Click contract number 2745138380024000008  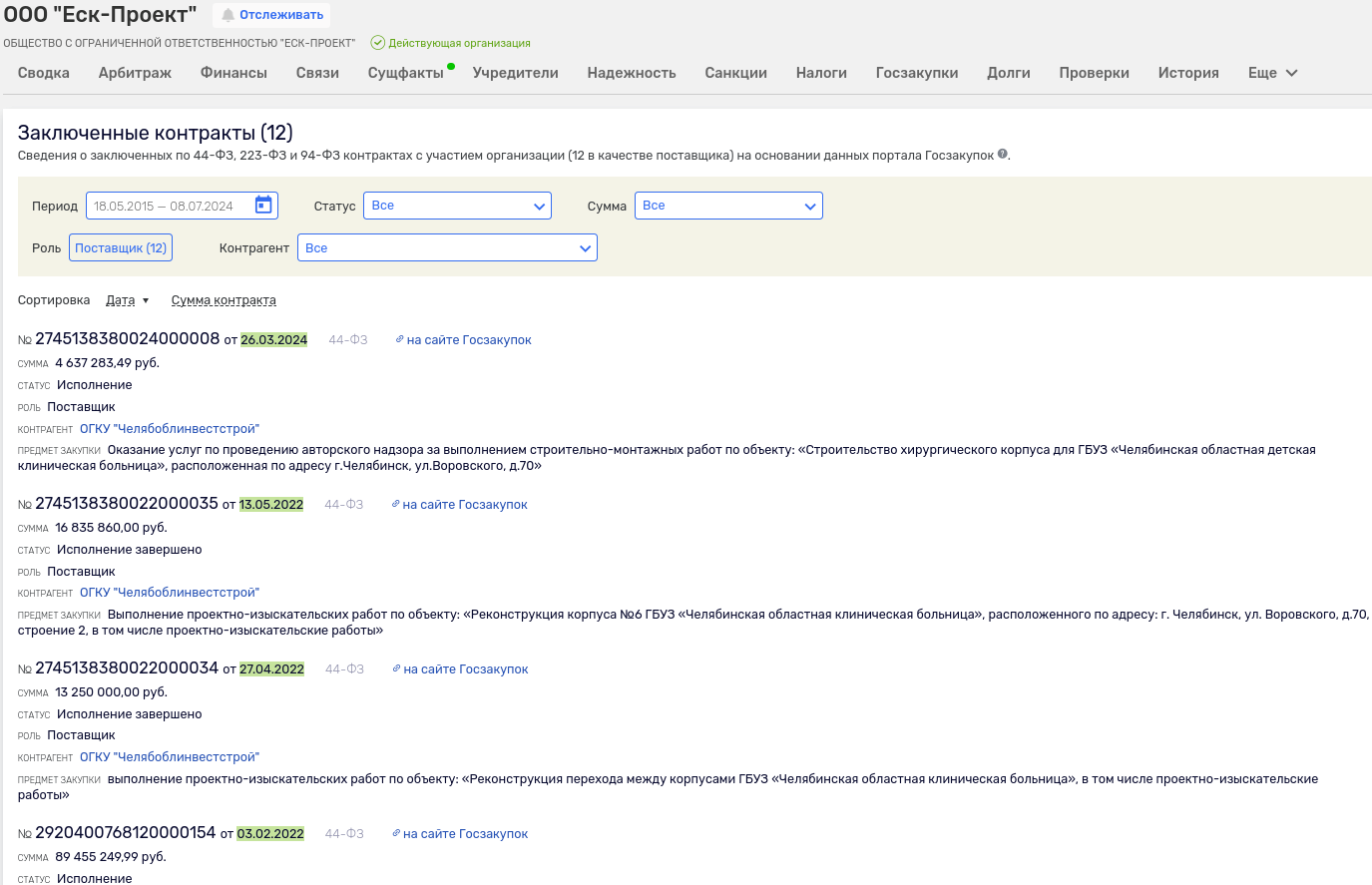point(128,339)
